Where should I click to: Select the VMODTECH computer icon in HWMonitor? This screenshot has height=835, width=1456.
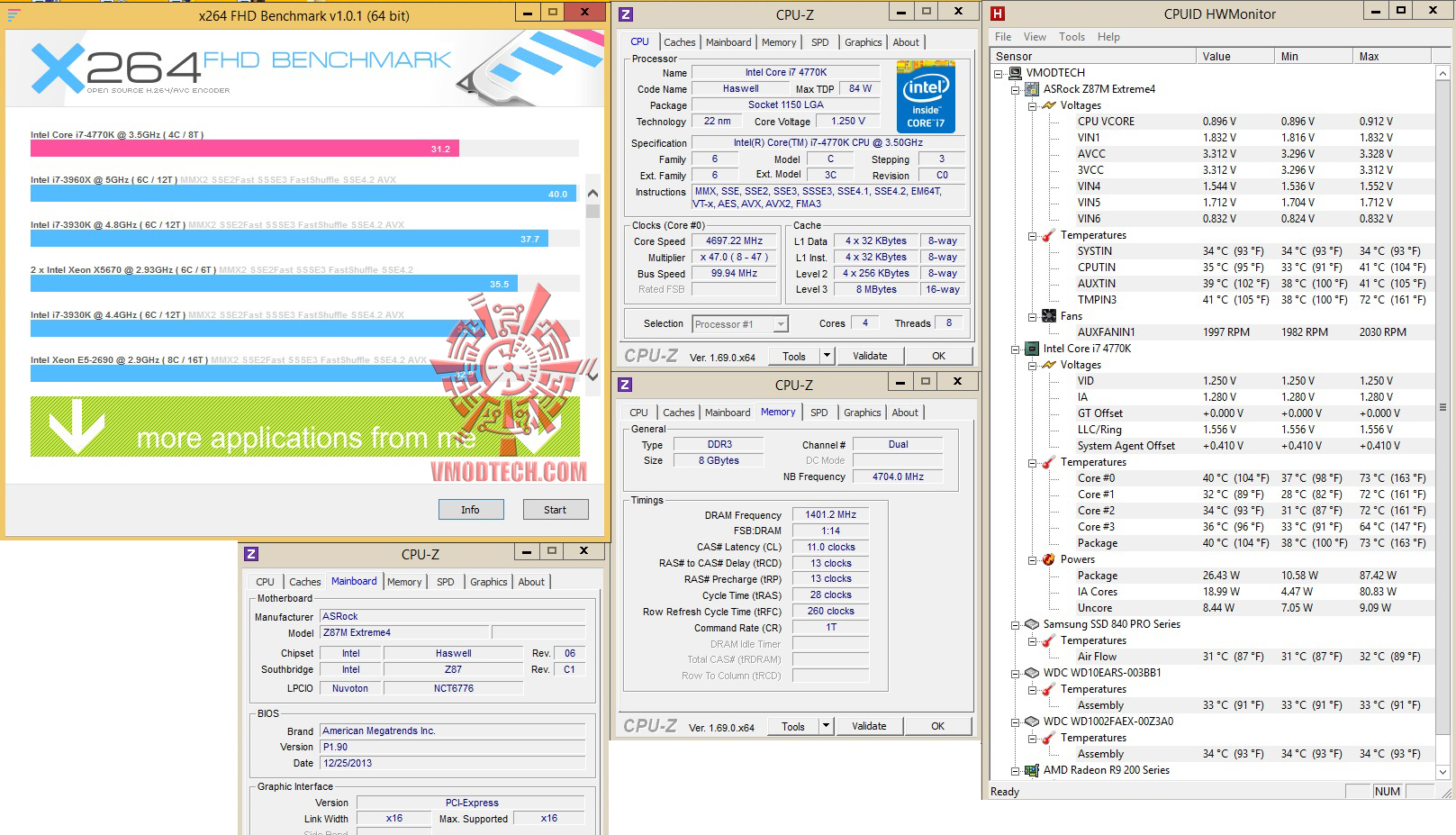pos(1015,73)
